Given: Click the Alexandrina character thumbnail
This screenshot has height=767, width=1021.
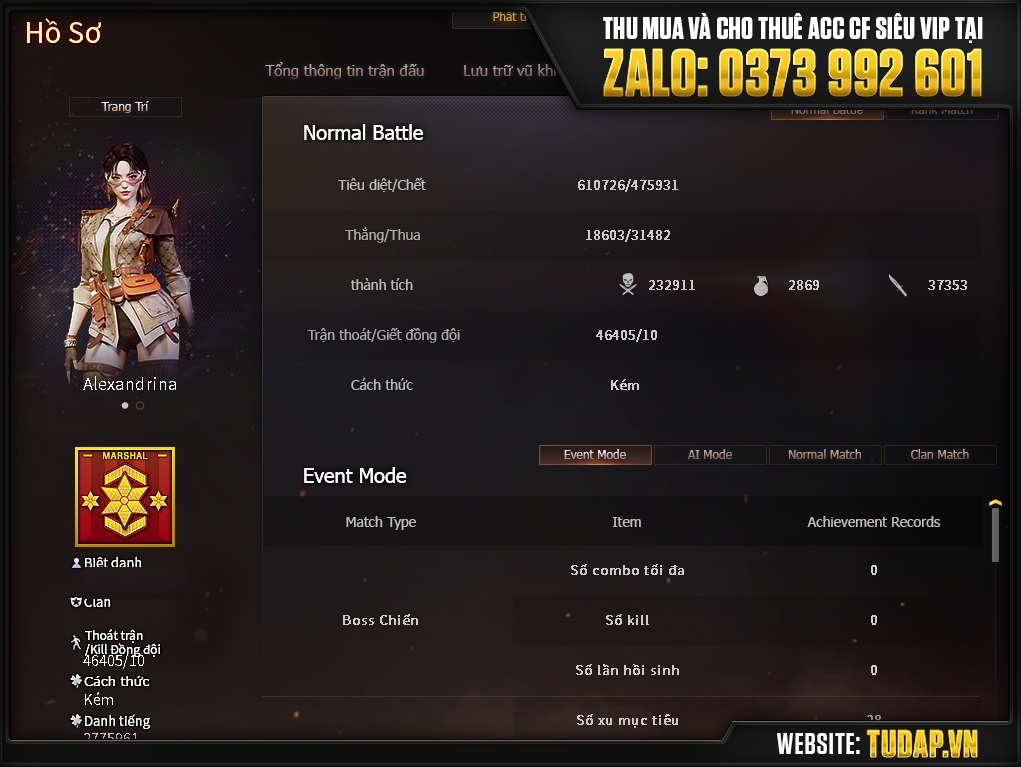Looking at the screenshot, I should point(130,260).
